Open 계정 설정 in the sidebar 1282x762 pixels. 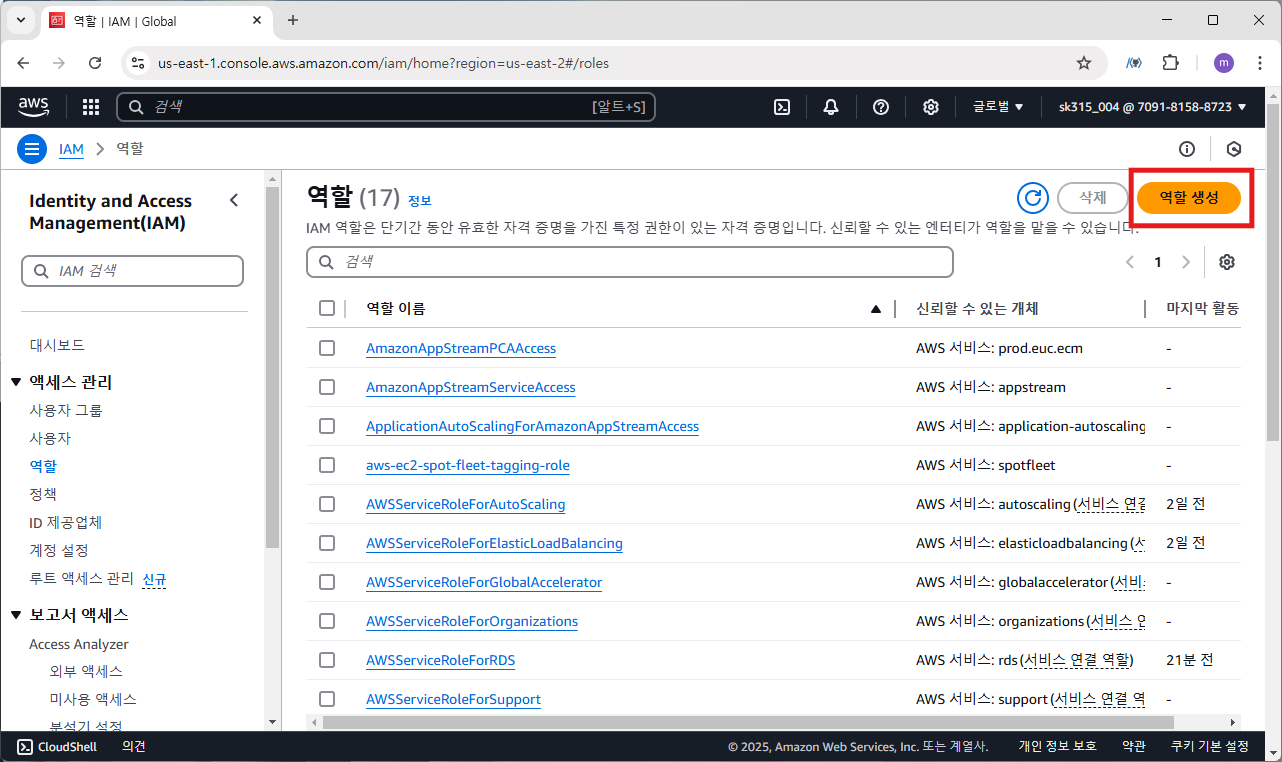click(59, 550)
